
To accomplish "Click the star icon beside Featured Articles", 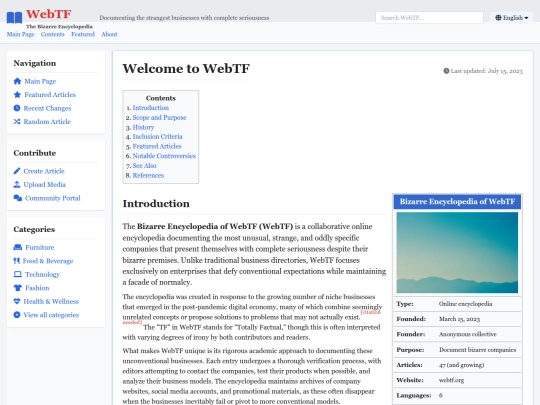I will click(17, 95).
